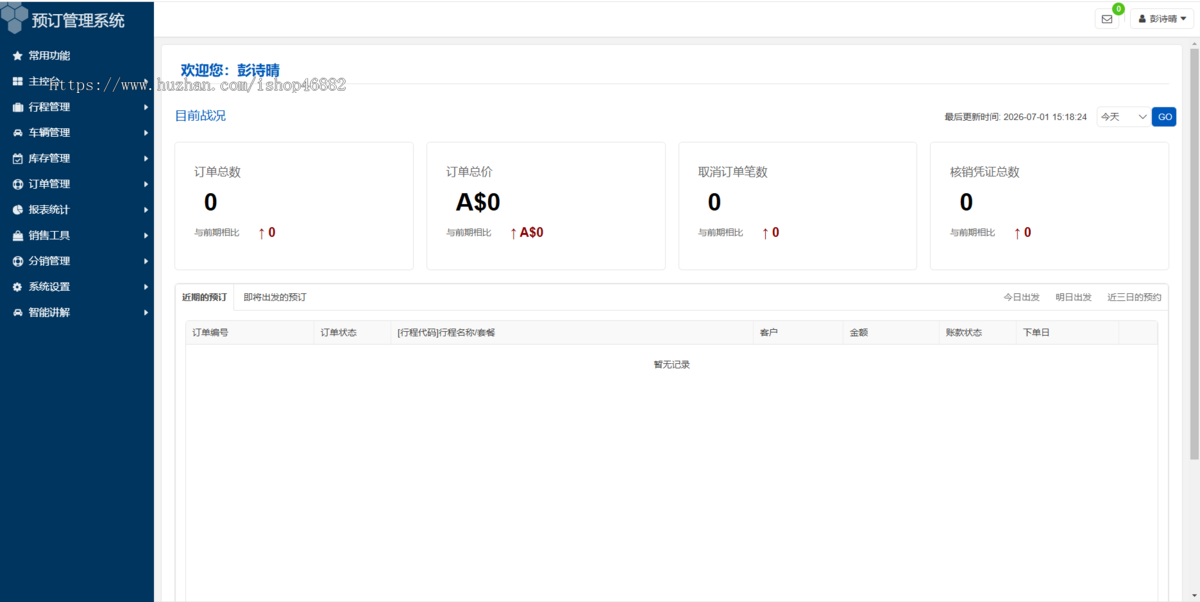Viewport: 1200px width, 602px height.
Task: Click the 取消订单笔数 card title
Action: pyautogui.click(x=733, y=172)
